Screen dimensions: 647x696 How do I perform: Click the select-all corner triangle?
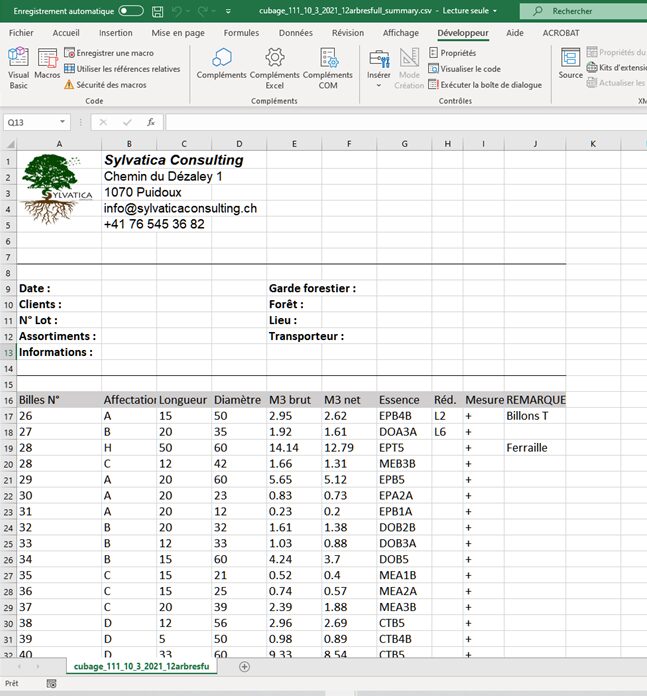(11, 144)
